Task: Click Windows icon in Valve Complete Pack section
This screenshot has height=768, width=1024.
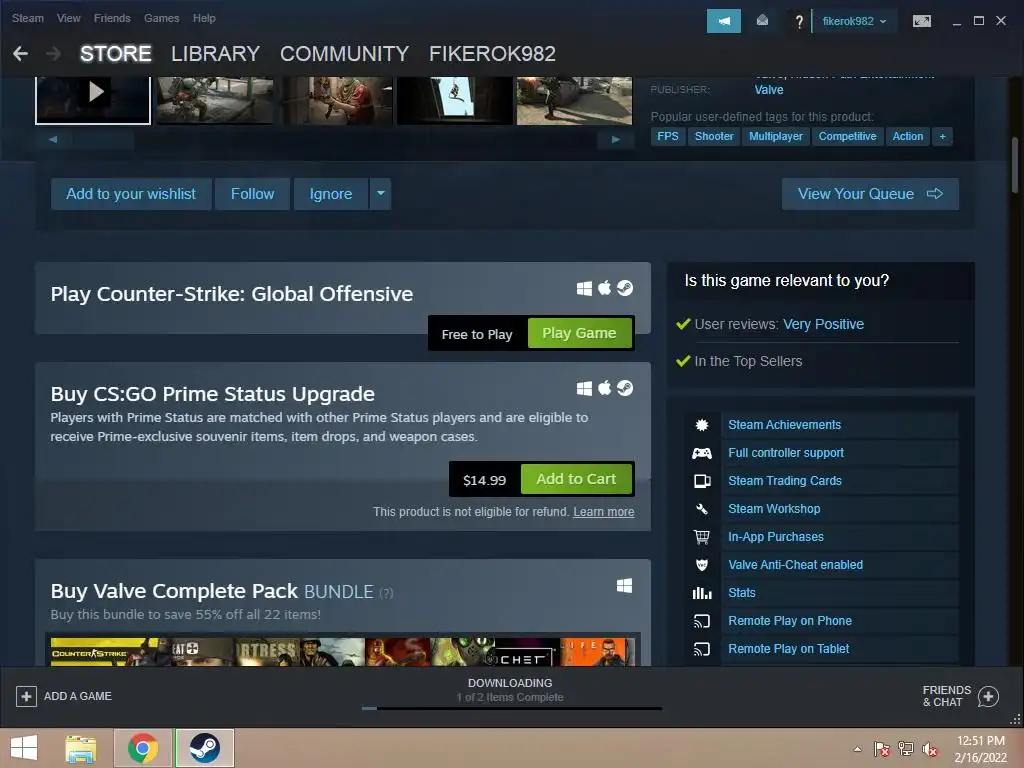Action: (x=624, y=586)
